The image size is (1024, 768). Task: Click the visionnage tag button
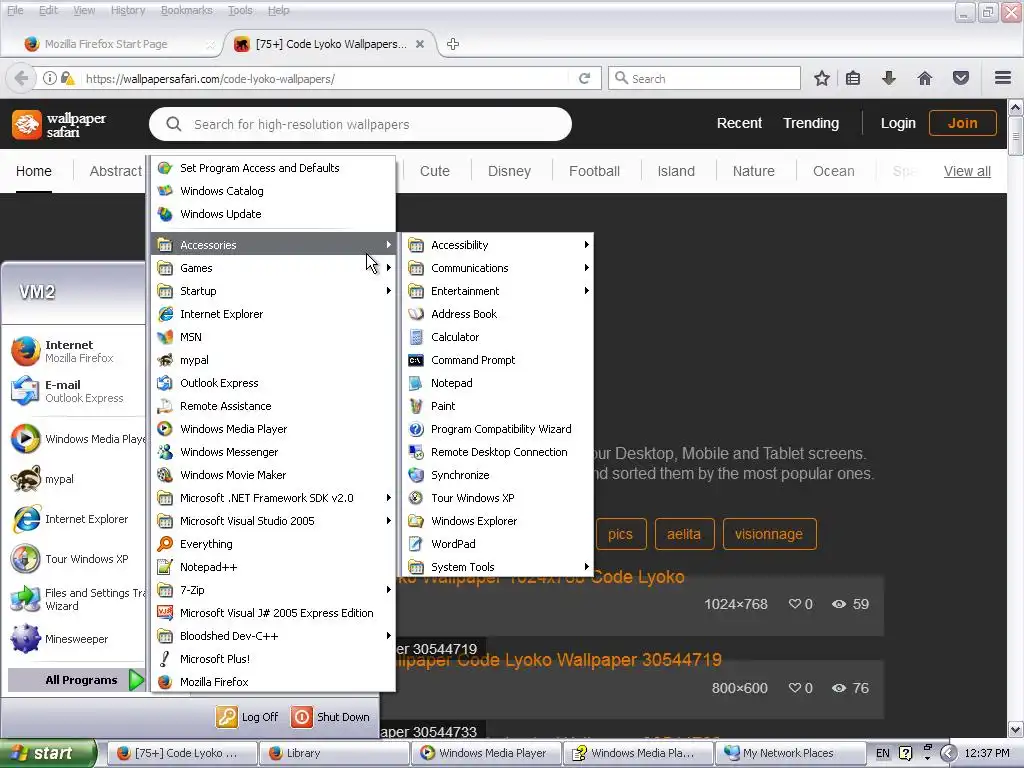(x=769, y=534)
